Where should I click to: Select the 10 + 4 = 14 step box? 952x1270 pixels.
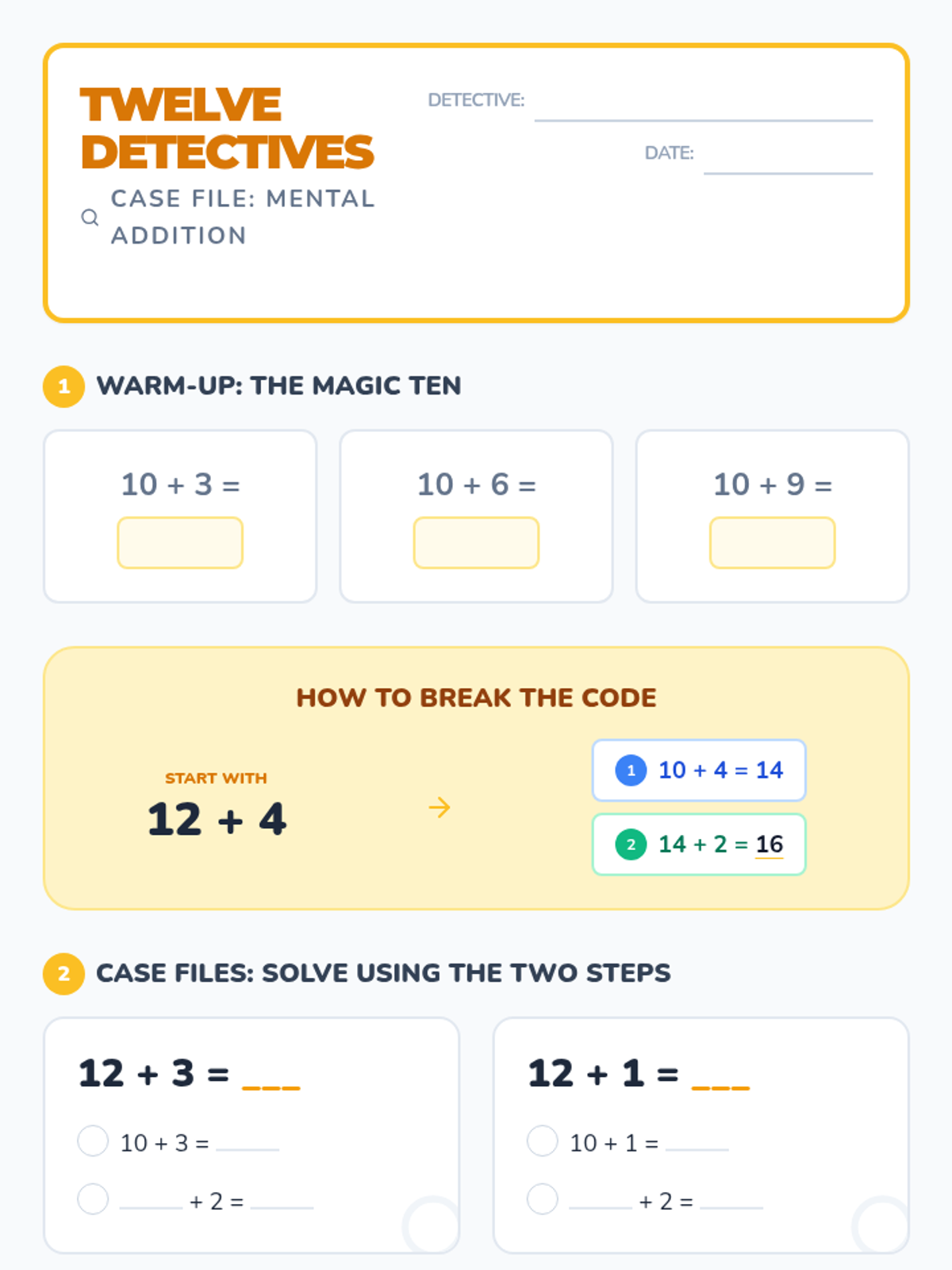point(699,771)
